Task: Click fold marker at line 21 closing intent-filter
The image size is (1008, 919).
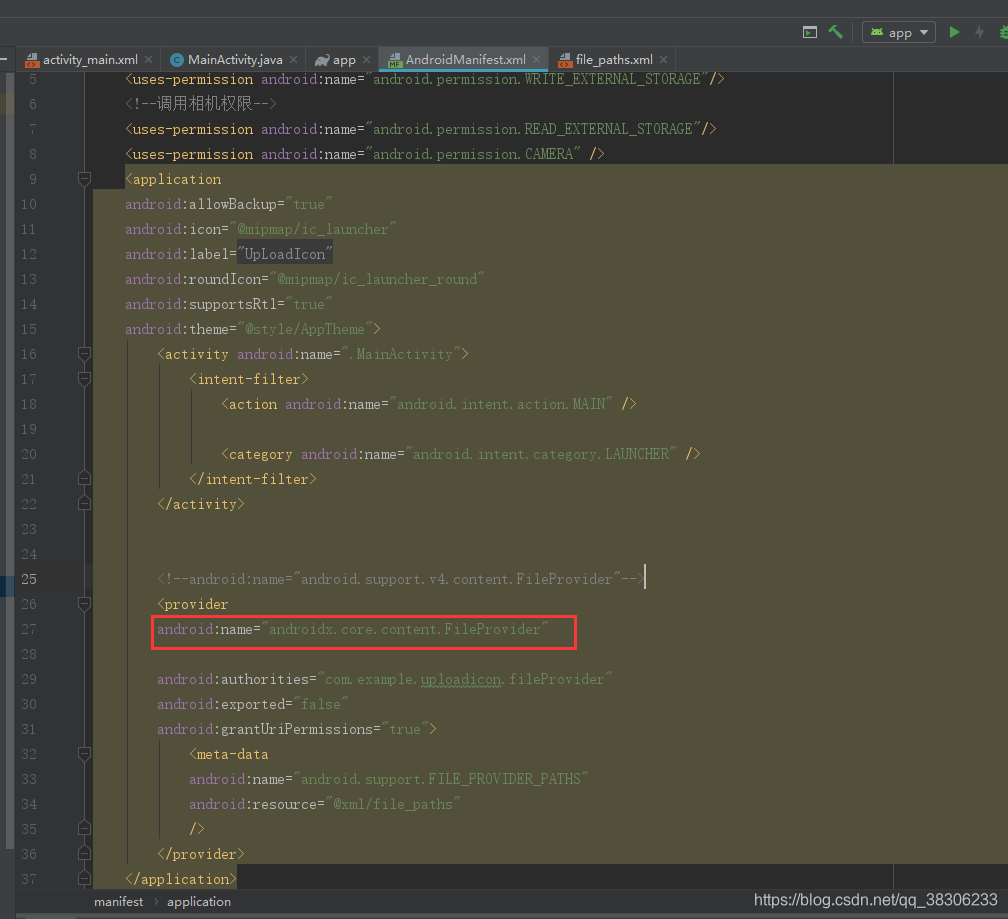Action: pyautogui.click(x=84, y=478)
